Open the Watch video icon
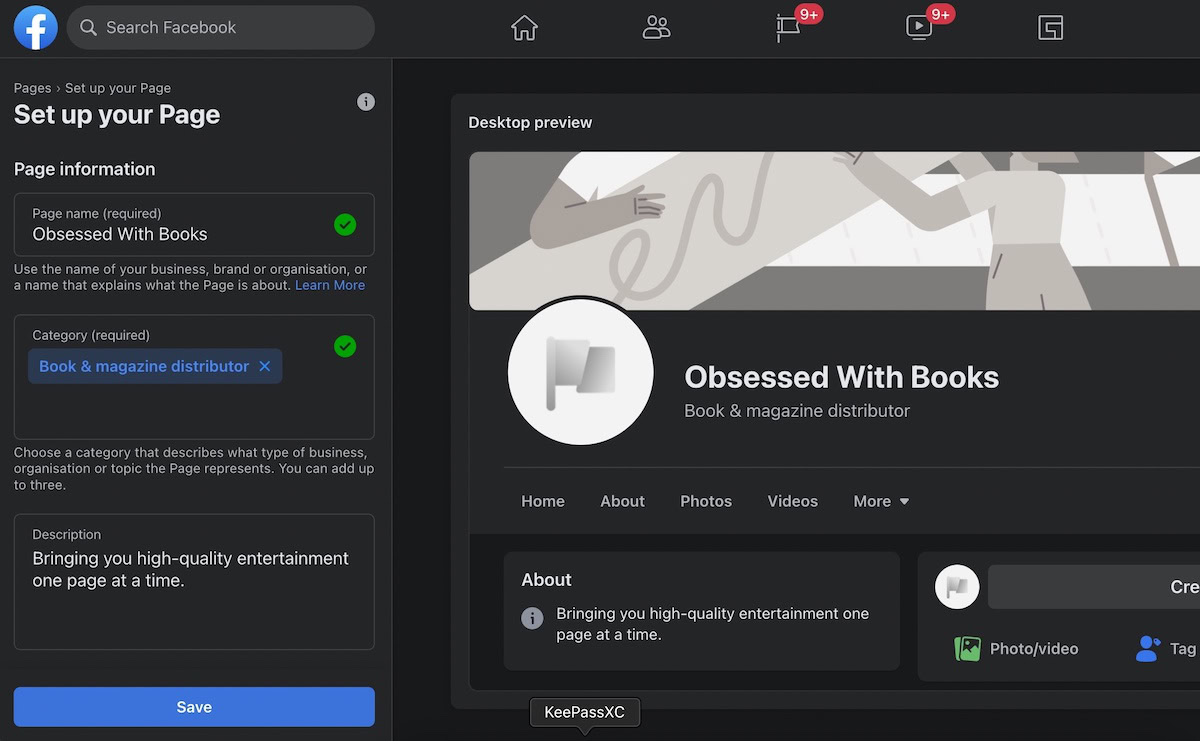This screenshot has width=1200, height=741. [x=919, y=28]
